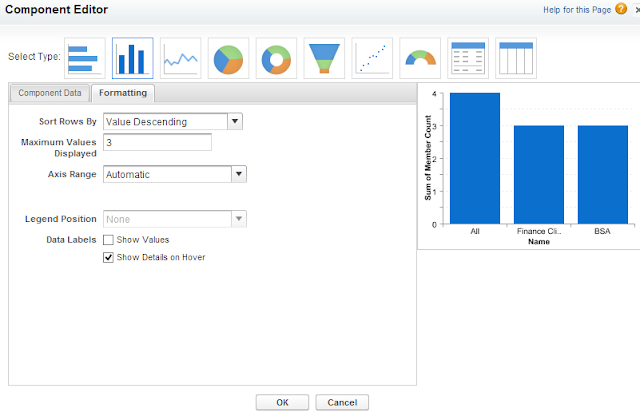Click the Finance Cli.. bar in preview
Screen dimensions: 640x412
point(539,175)
